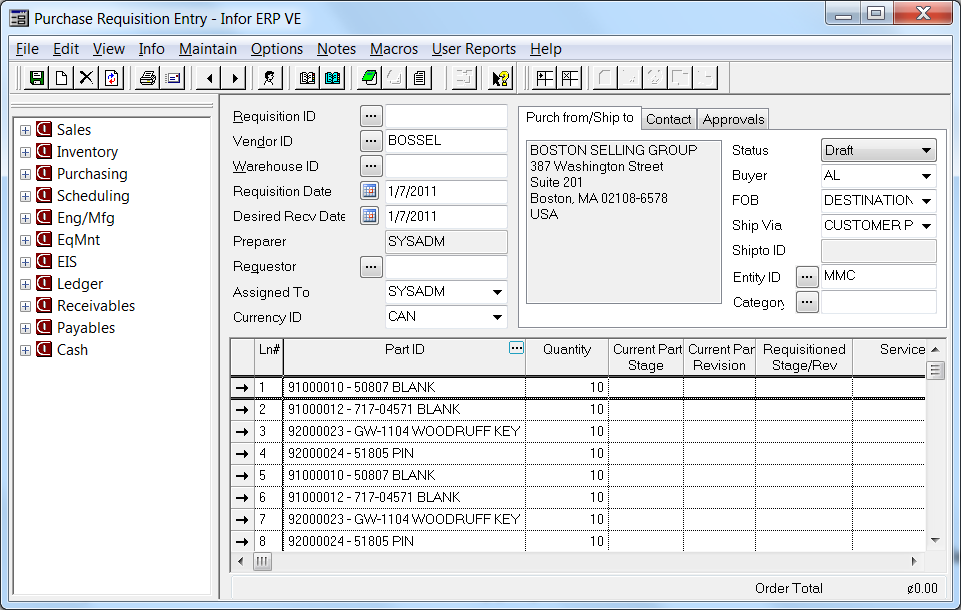Click the Vendor ID browse button
961x610 pixels.
[371, 141]
